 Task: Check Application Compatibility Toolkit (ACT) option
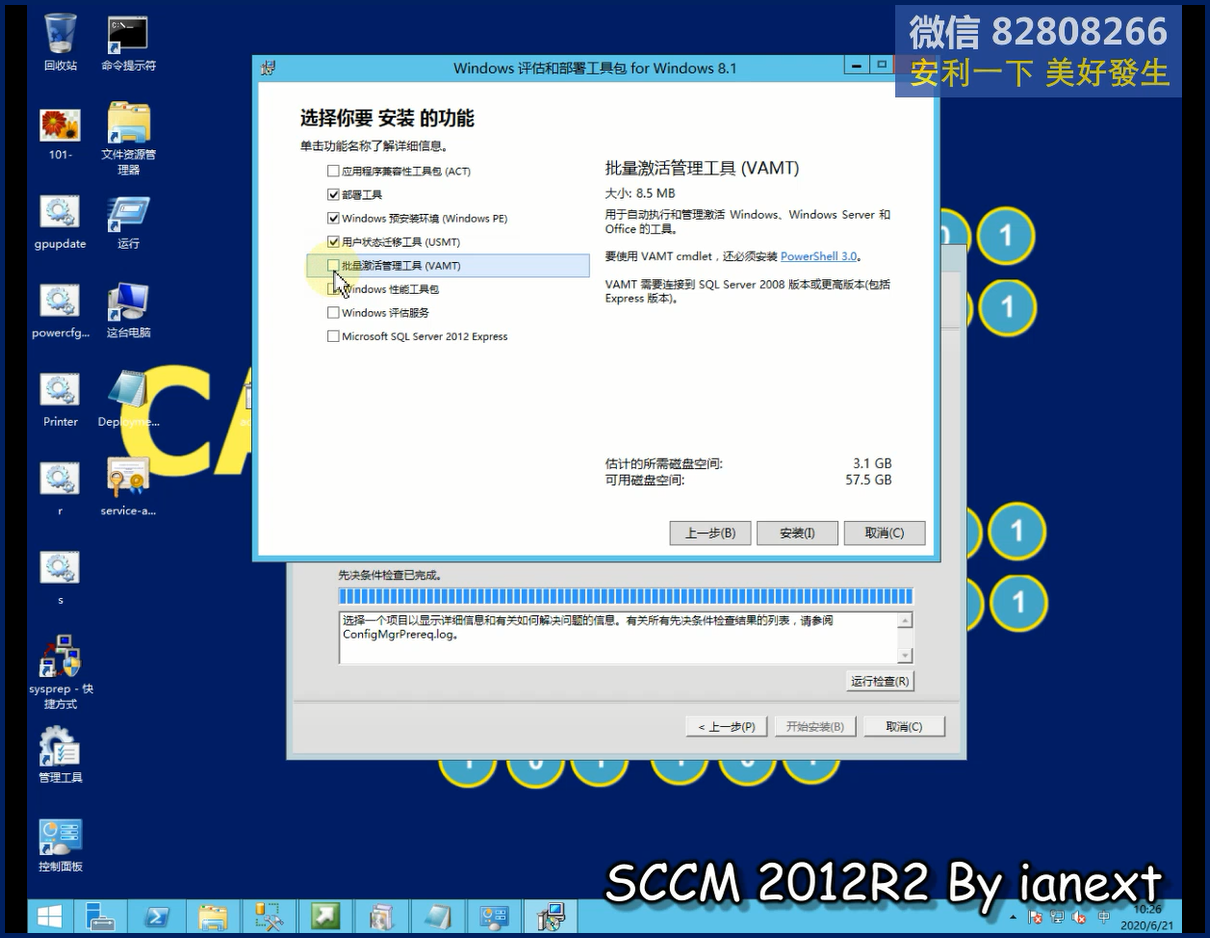tap(333, 171)
